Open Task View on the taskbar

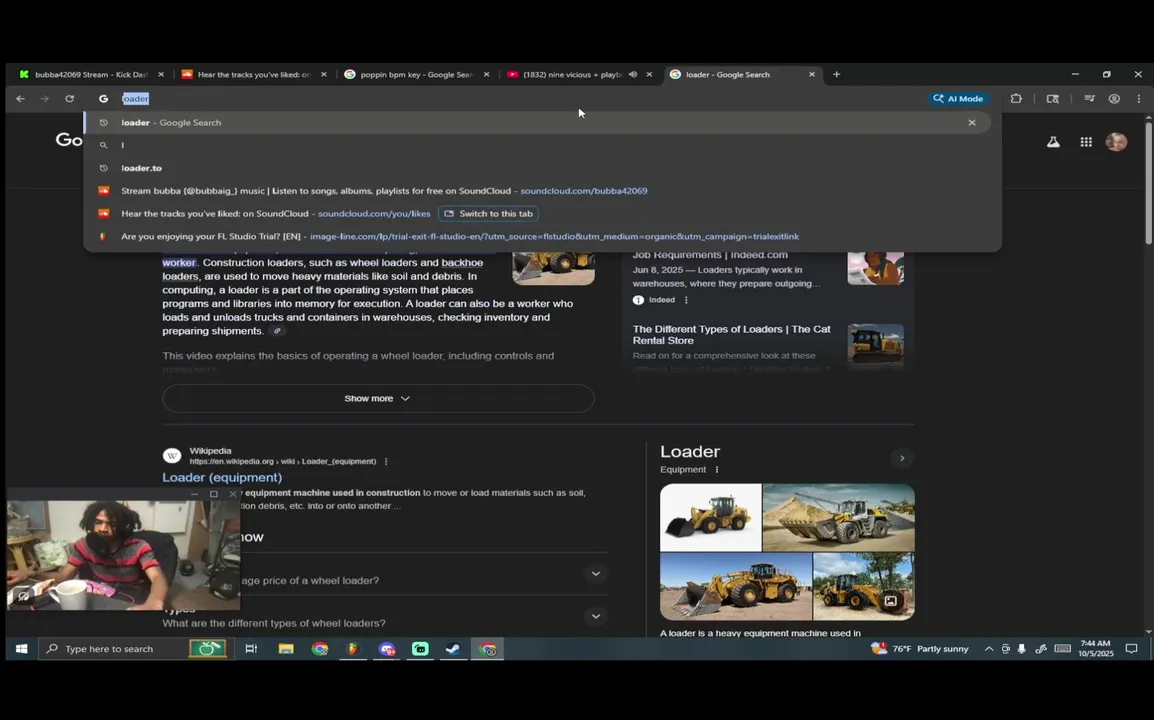tap(251, 649)
